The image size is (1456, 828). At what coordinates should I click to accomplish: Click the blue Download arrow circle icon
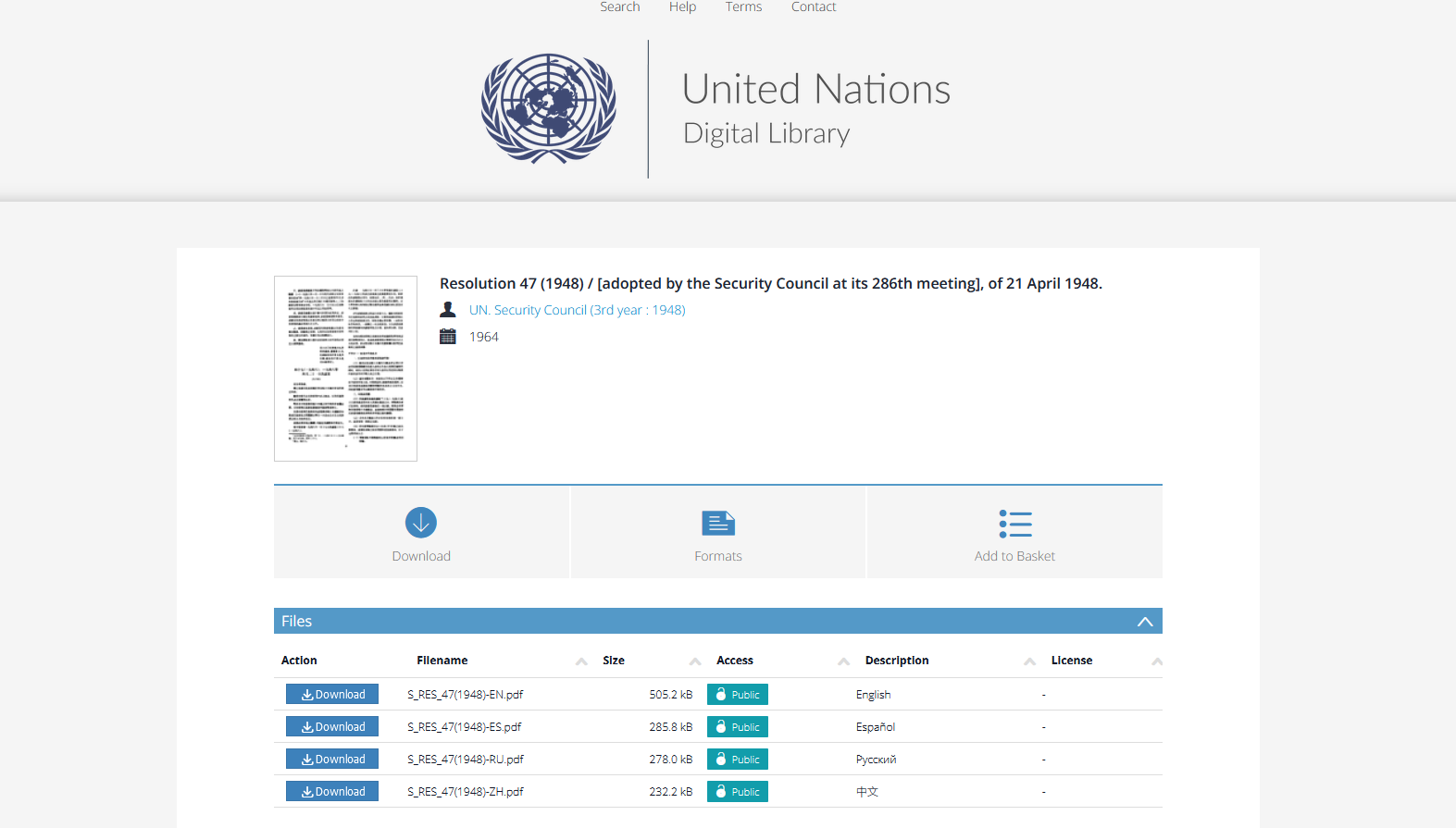[421, 523]
